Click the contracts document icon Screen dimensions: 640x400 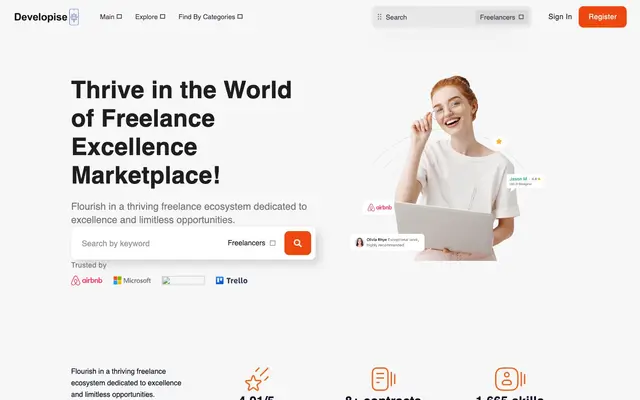(x=383, y=379)
